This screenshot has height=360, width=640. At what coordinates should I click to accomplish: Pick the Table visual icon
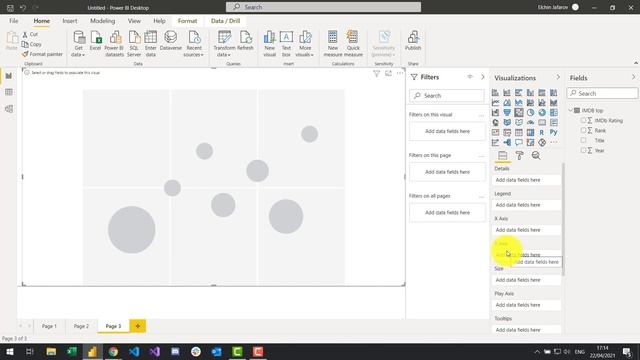[x=519, y=132]
